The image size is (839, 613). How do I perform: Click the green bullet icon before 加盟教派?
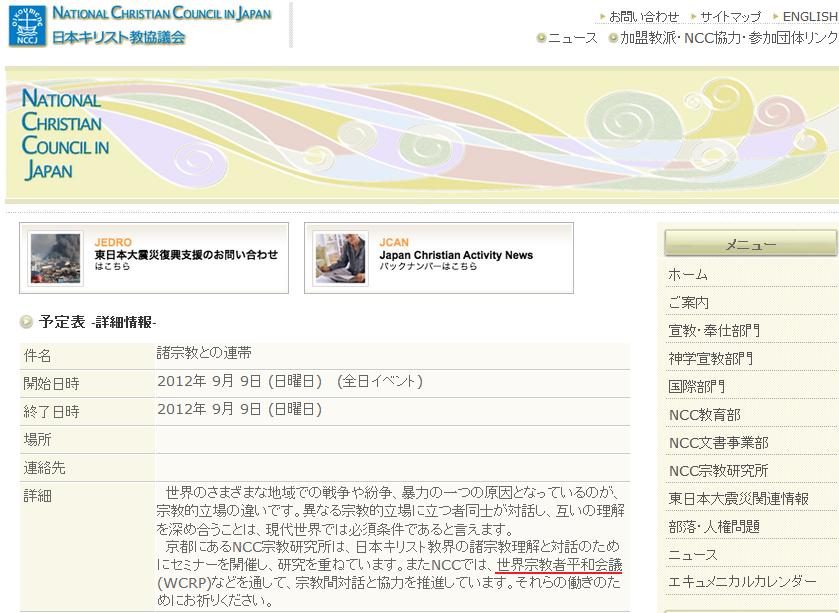tap(613, 38)
